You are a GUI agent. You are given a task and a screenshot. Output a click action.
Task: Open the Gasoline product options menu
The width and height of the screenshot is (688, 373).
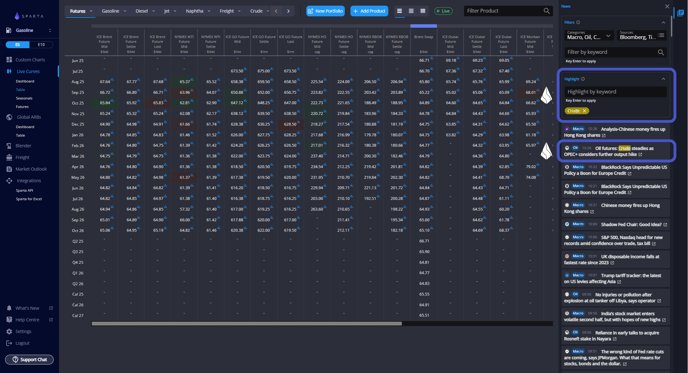pyautogui.click(x=50, y=30)
